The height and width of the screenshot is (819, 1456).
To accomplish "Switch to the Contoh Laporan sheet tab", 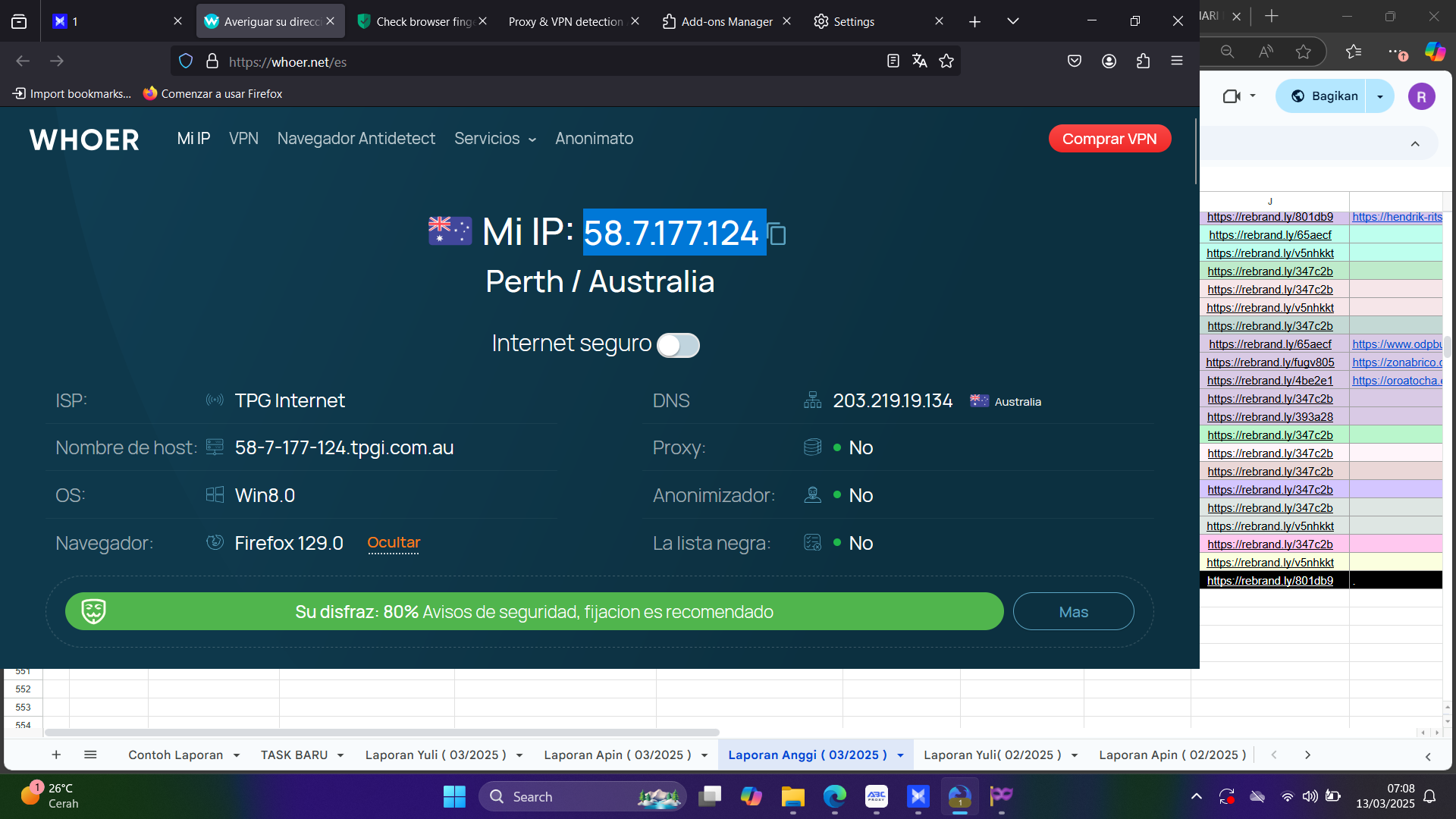I will pos(176,755).
